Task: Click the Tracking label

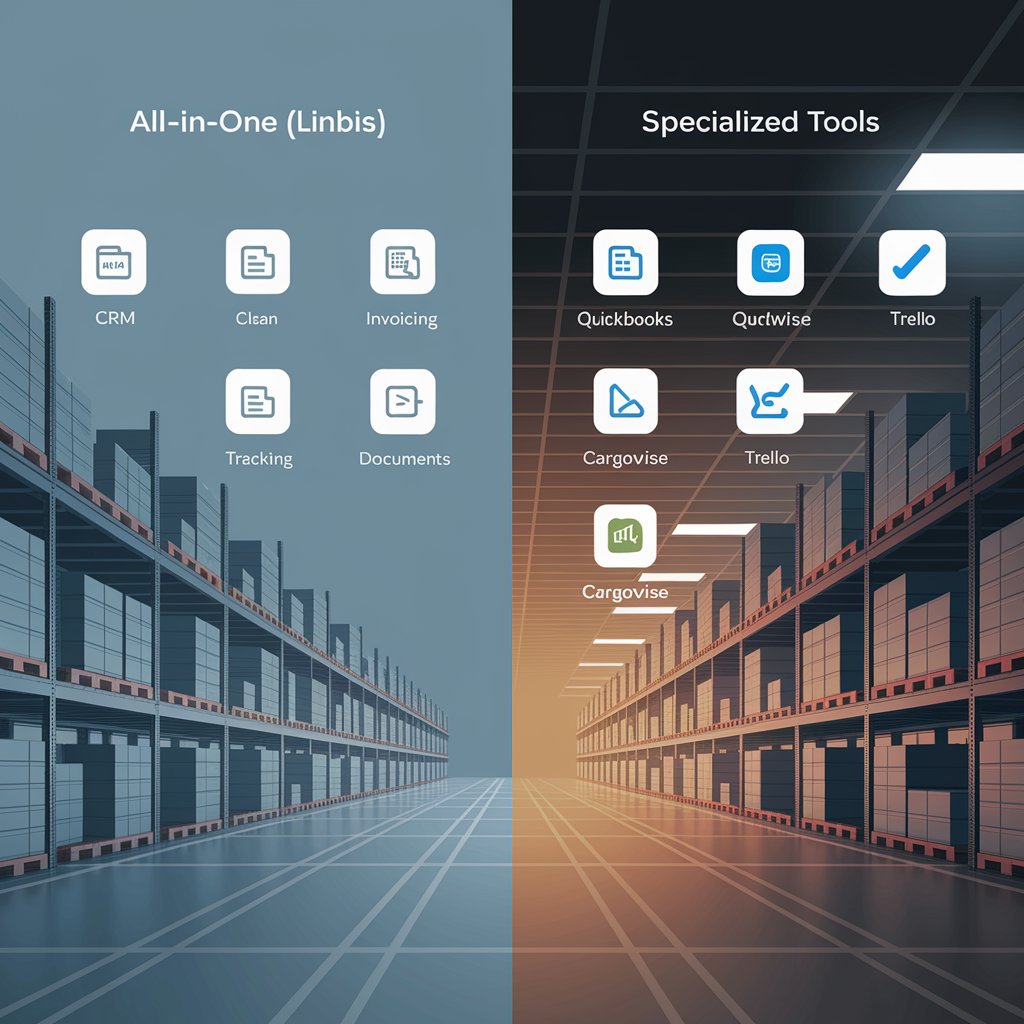Action: coord(259,459)
